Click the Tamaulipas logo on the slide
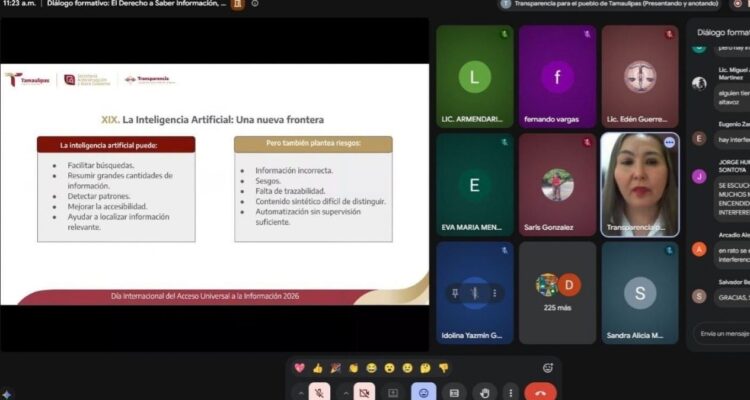The height and width of the screenshot is (400, 750). point(27,79)
